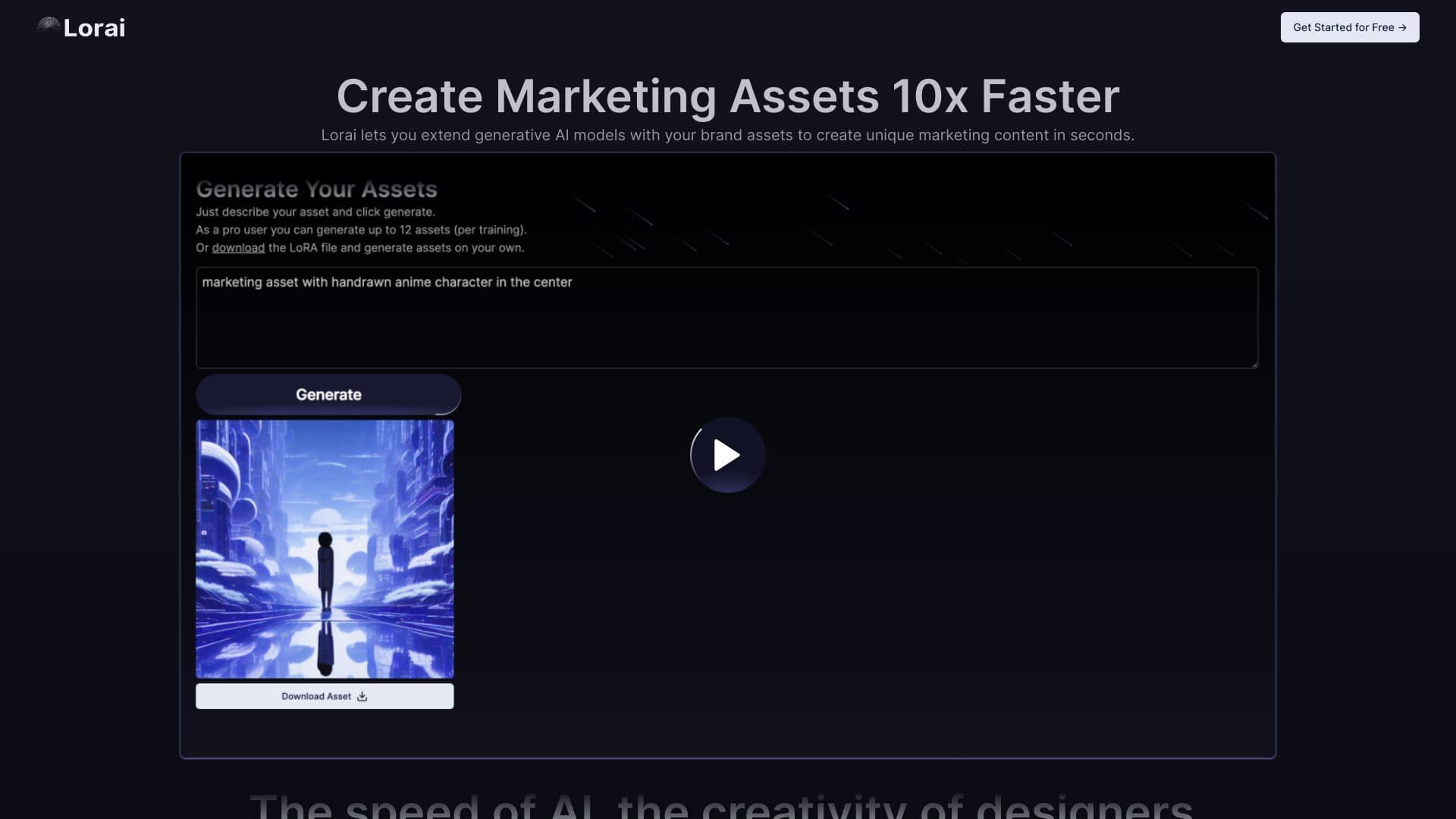Click the Lorai brand name text

pyautogui.click(x=94, y=28)
